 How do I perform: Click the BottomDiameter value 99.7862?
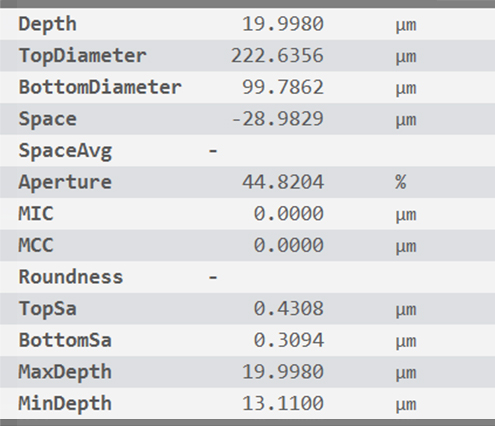tap(283, 87)
